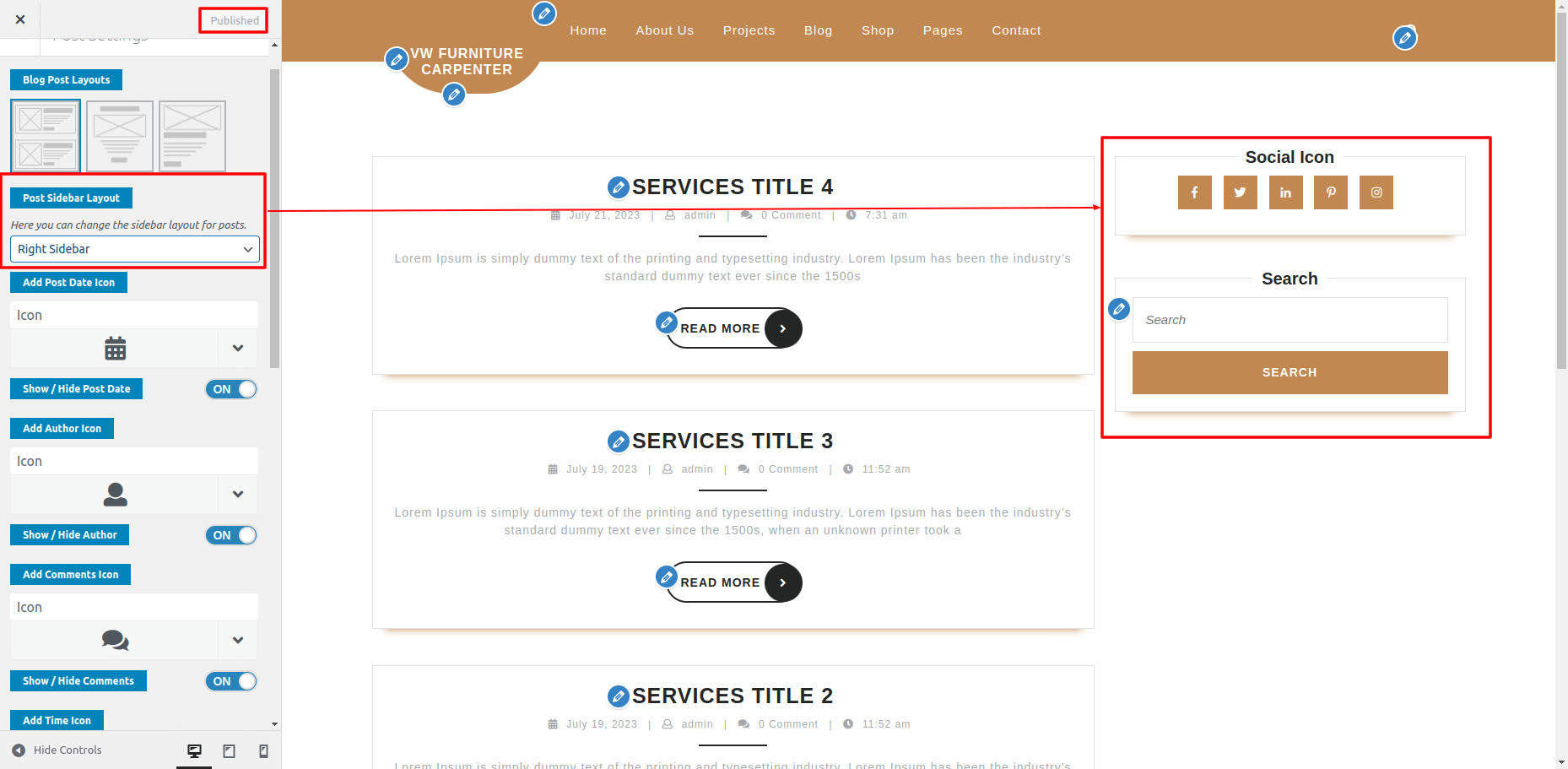
Task: Open the Right Sidebar layout dropdown
Action: coord(134,249)
